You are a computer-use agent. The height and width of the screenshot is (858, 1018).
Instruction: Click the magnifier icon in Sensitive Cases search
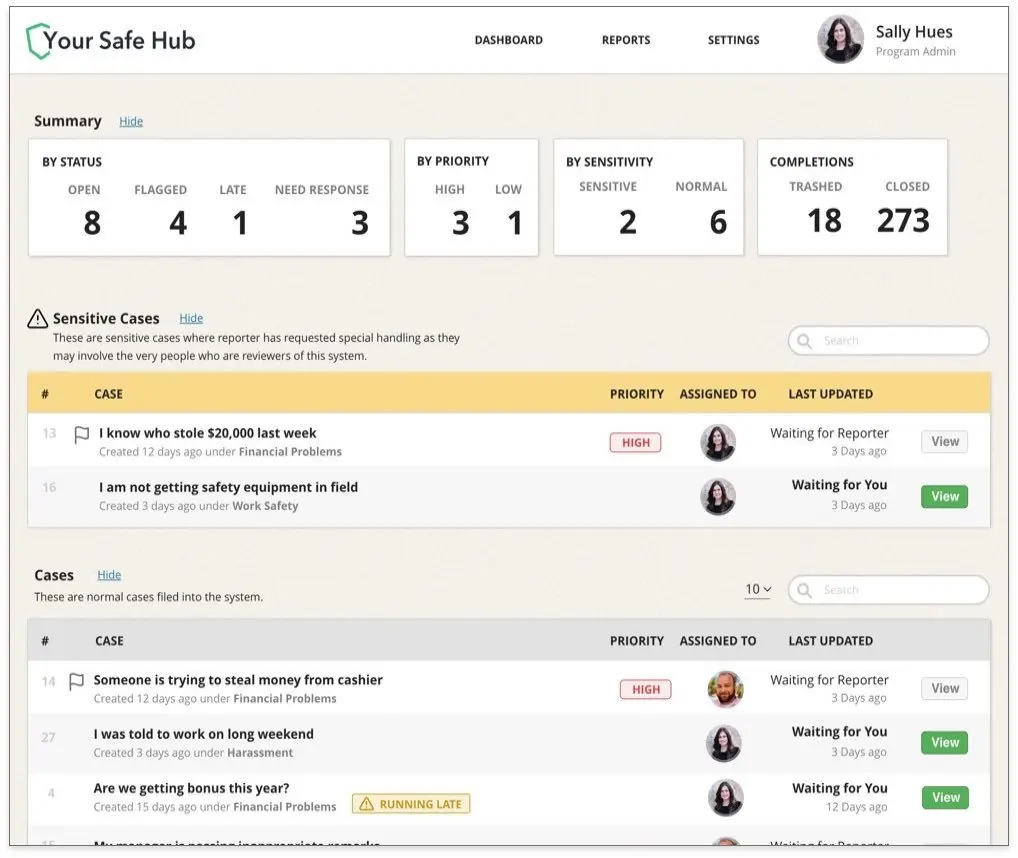tap(804, 341)
